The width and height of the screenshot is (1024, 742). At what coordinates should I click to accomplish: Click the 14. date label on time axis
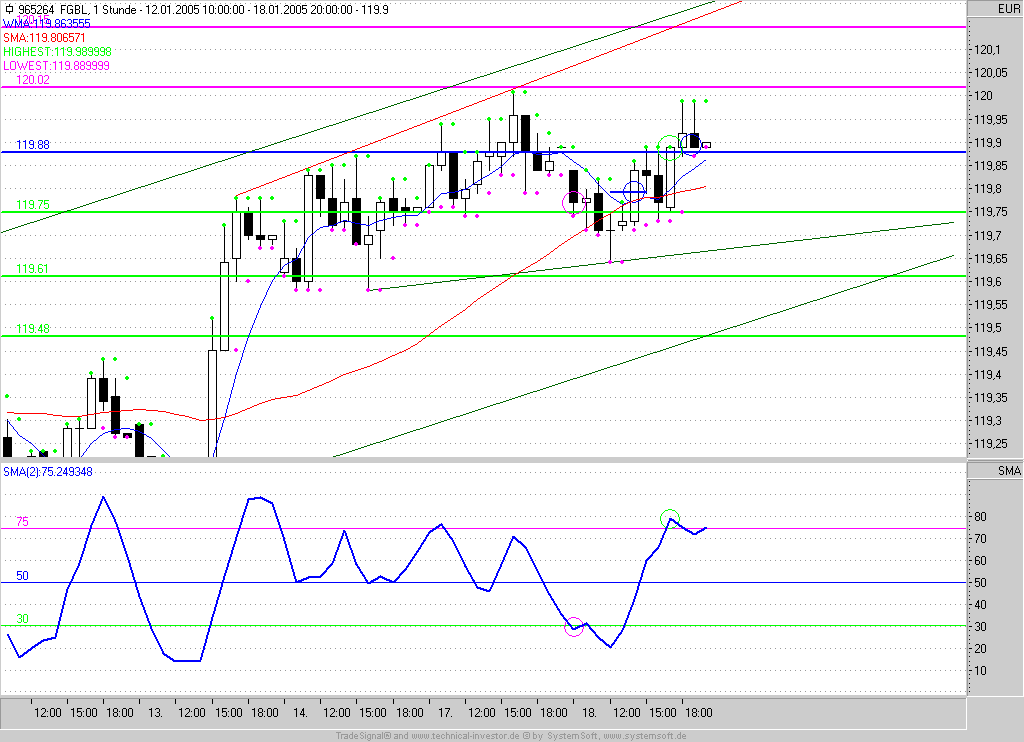point(300,713)
